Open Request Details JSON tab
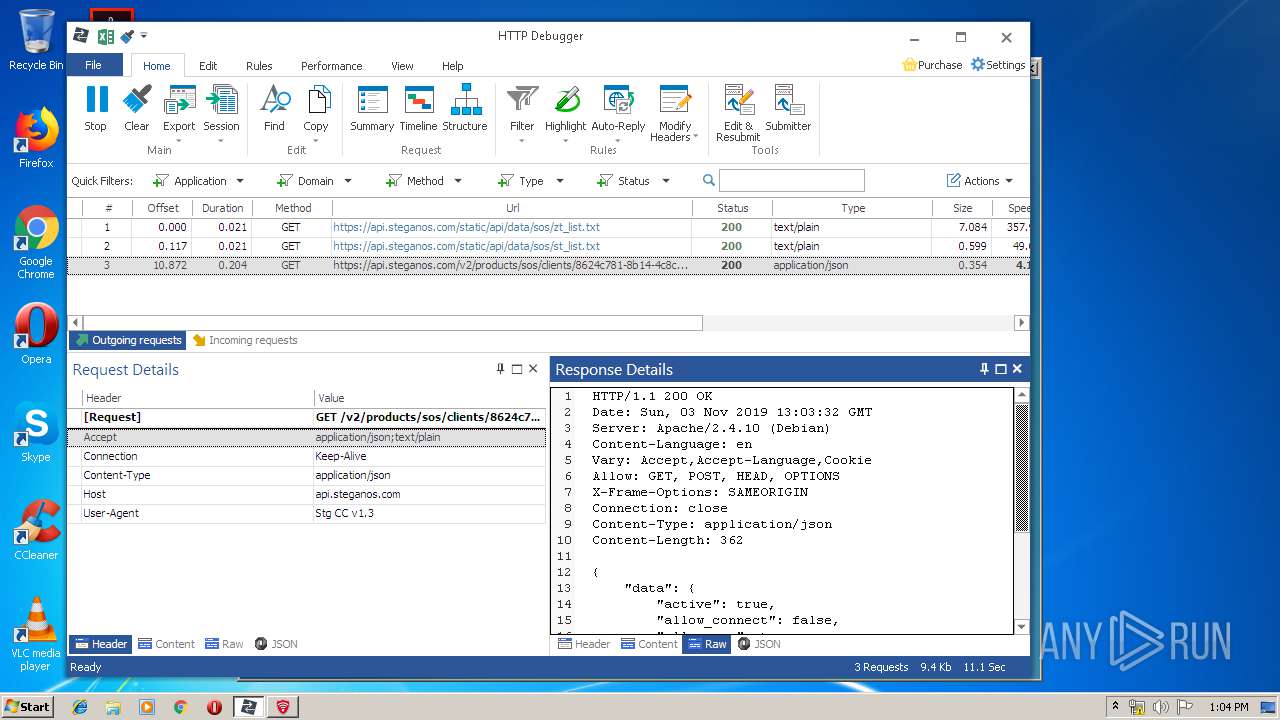Screen dimensions: 1280x720 (x=276, y=644)
